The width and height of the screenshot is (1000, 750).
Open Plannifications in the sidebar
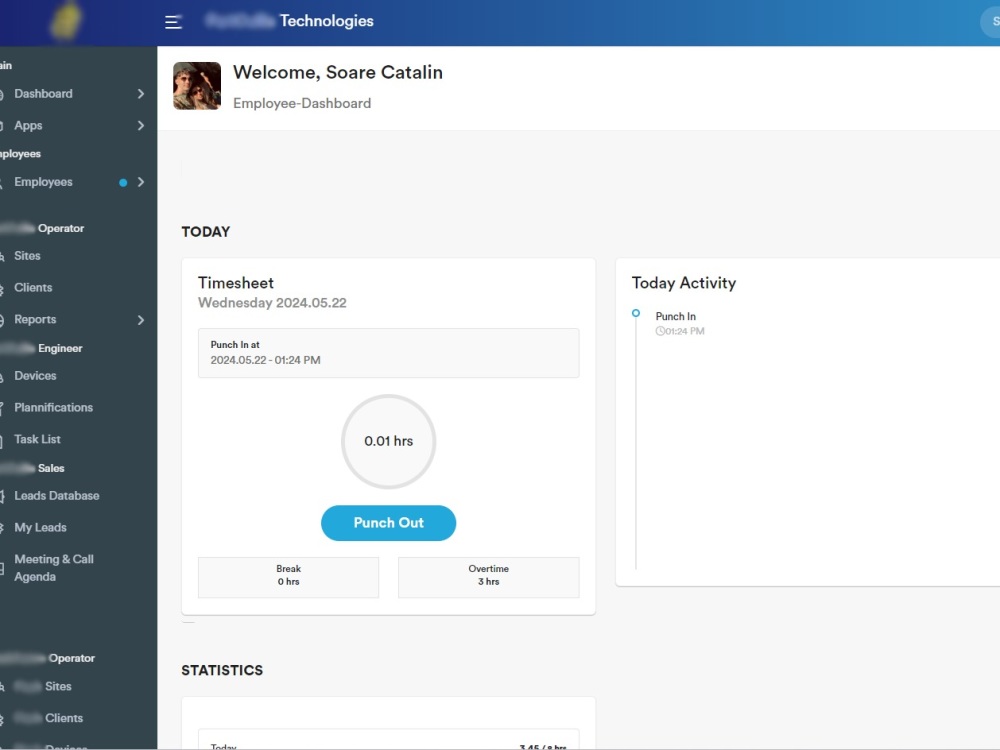[54, 408]
